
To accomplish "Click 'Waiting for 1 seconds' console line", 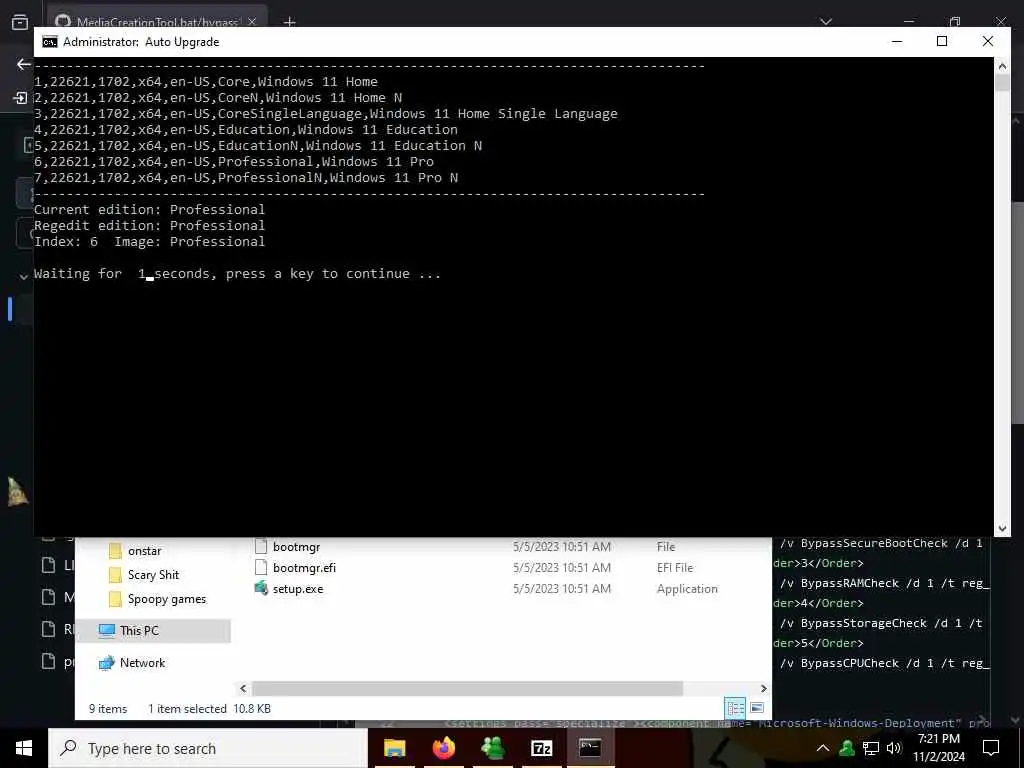I will click(238, 274).
